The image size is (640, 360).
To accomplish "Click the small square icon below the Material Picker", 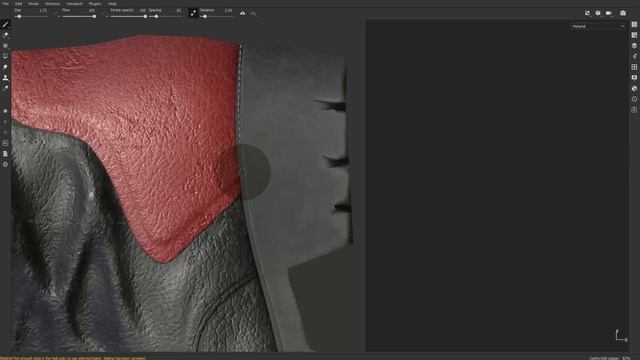I will pos(5,111).
